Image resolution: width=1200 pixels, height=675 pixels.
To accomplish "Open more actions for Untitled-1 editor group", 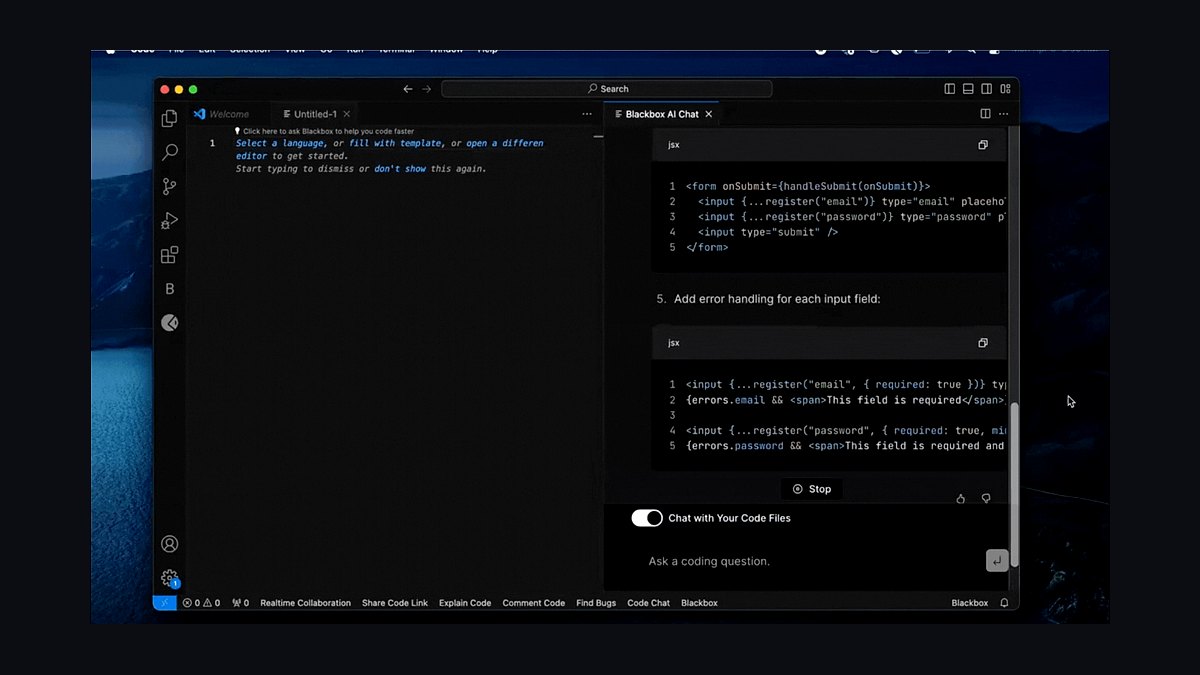I will pos(587,114).
